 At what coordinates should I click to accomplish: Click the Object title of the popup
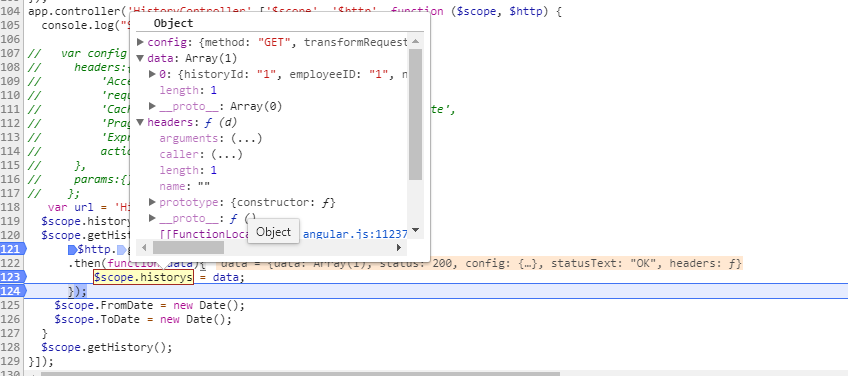[x=173, y=23]
